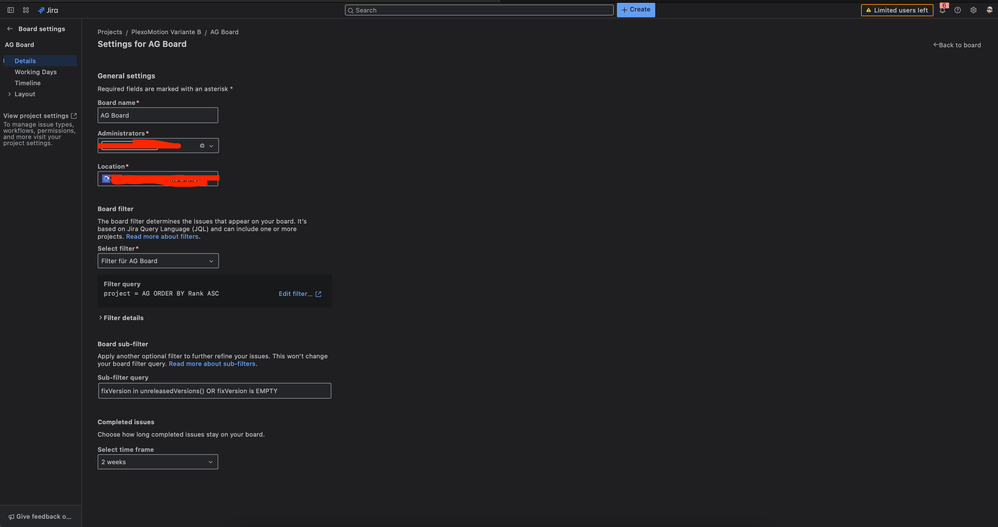
Task: Open the Select filter dropdown
Action: pos(158,261)
